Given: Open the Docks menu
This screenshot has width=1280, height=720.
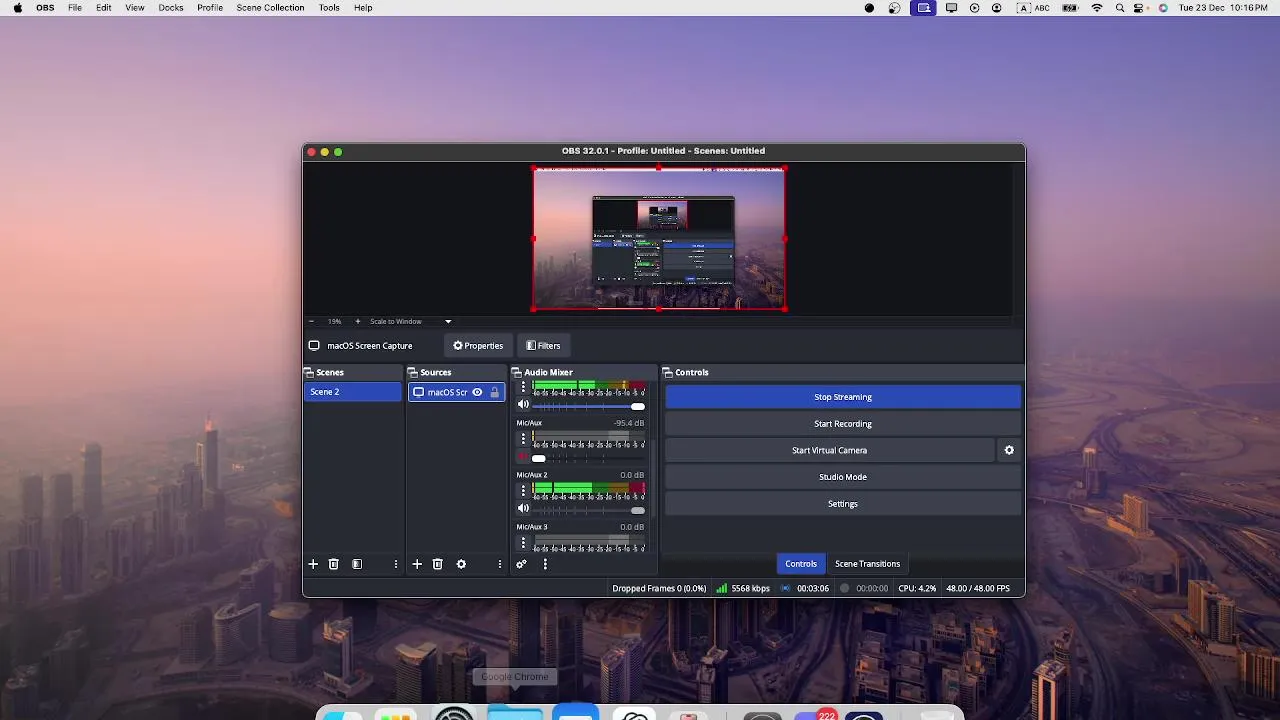Looking at the screenshot, I should point(171,8).
